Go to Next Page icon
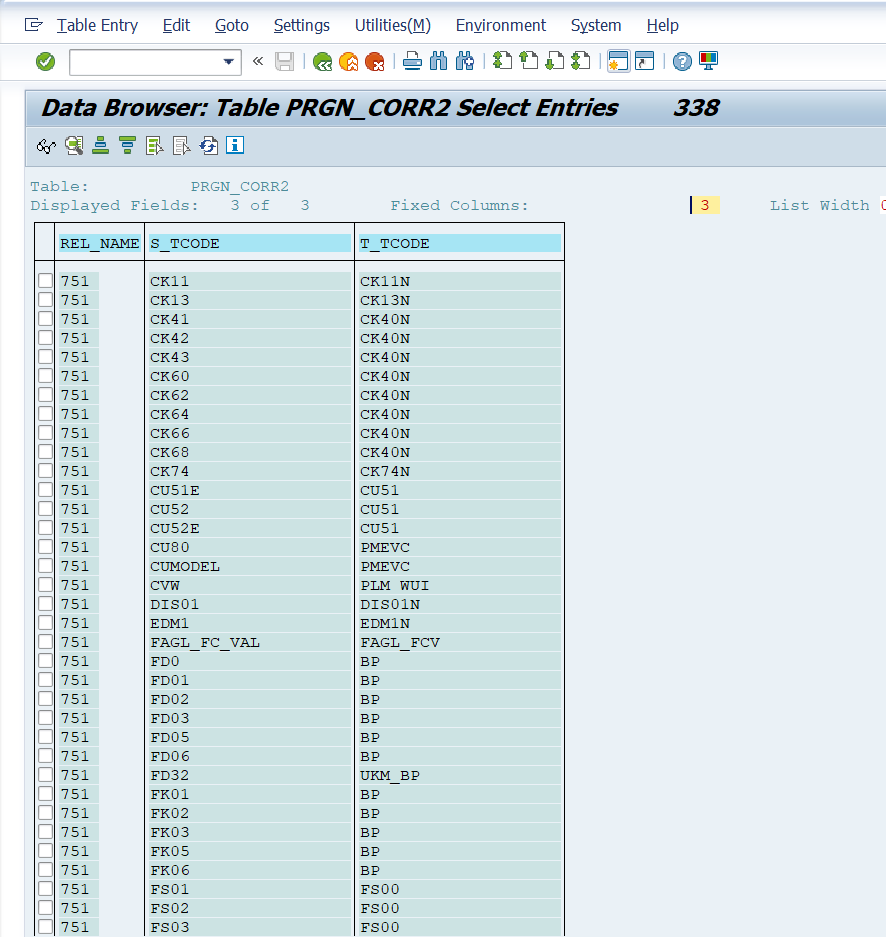 pyautogui.click(x=555, y=61)
